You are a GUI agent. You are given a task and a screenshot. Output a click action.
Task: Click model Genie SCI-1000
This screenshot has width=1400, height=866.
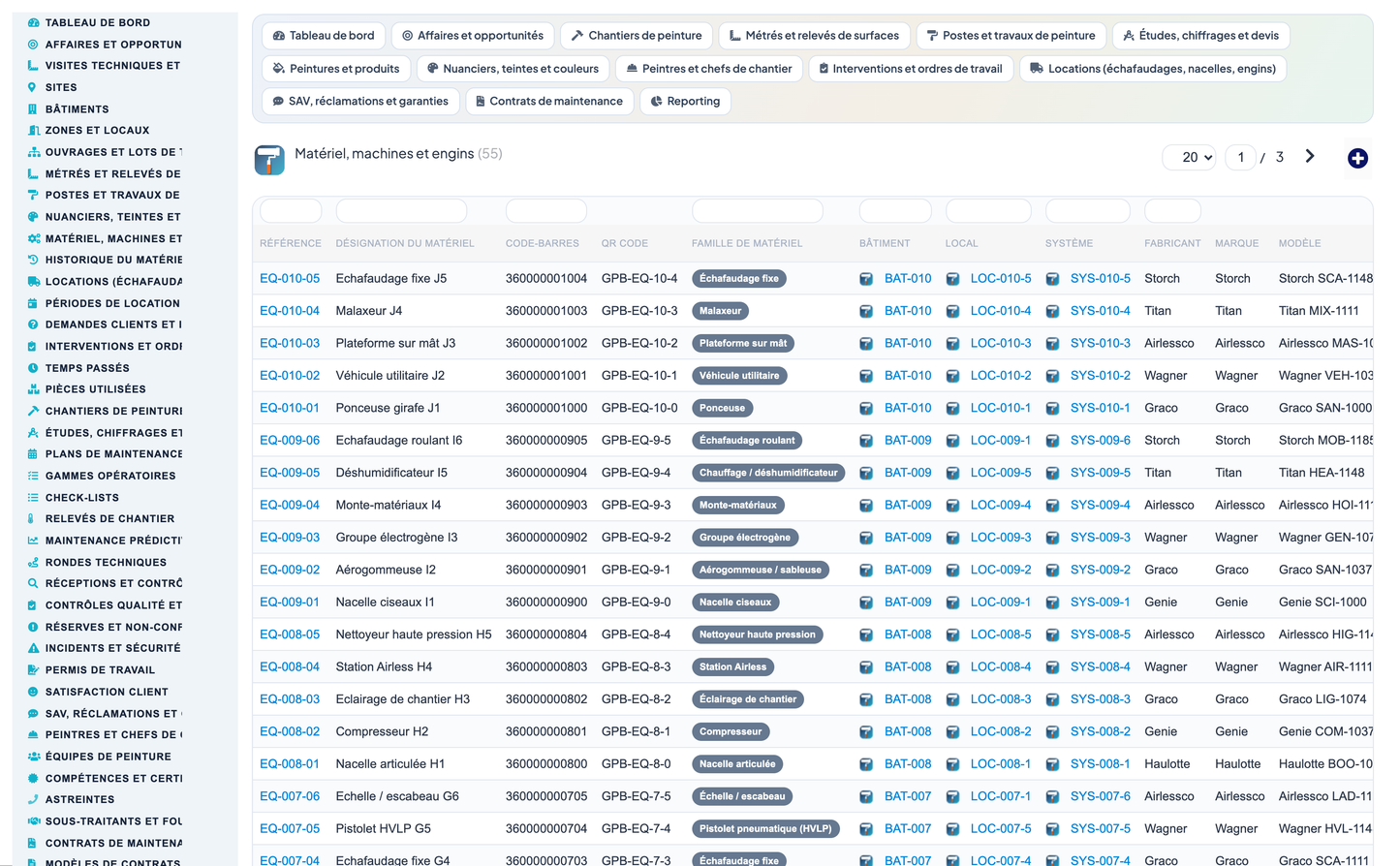click(x=1322, y=602)
